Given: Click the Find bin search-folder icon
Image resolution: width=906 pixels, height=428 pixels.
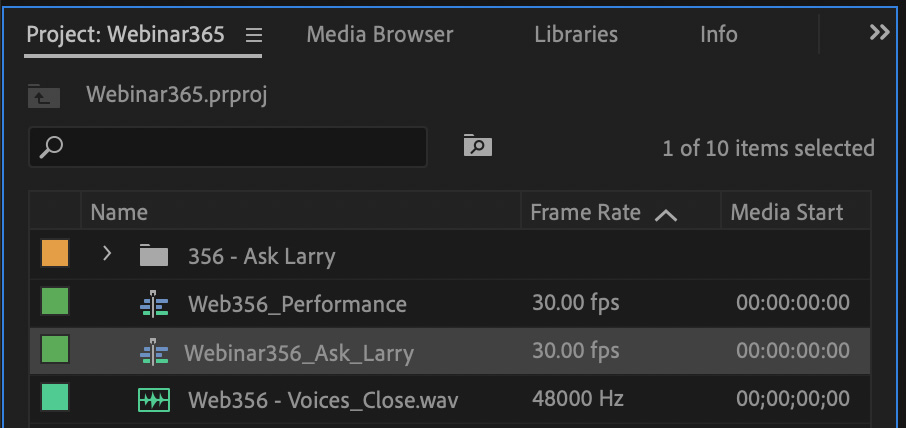Looking at the screenshot, I should pyautogui.click(x=478, y=146).
